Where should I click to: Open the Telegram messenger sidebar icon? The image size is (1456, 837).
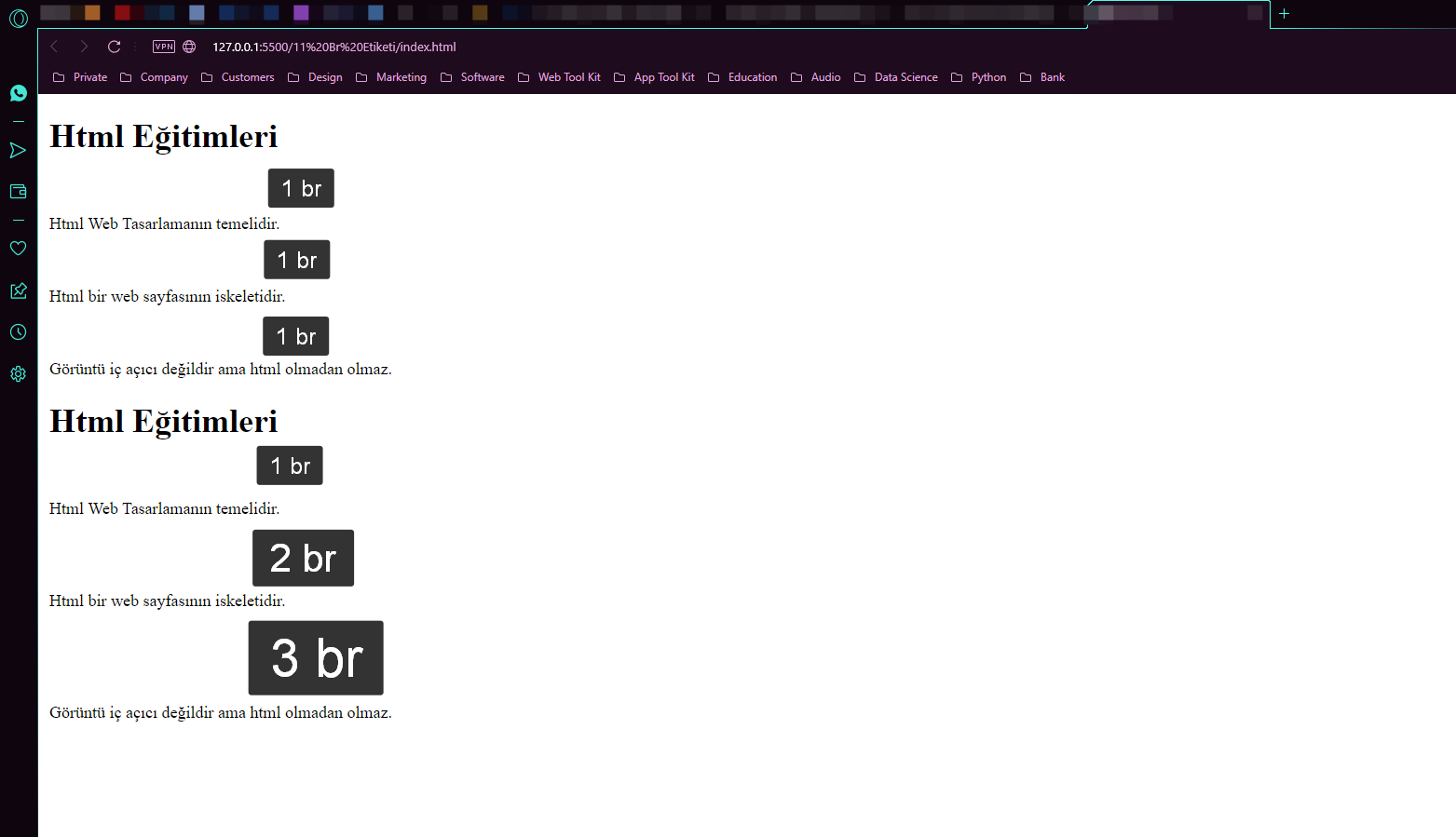point(18,150)
